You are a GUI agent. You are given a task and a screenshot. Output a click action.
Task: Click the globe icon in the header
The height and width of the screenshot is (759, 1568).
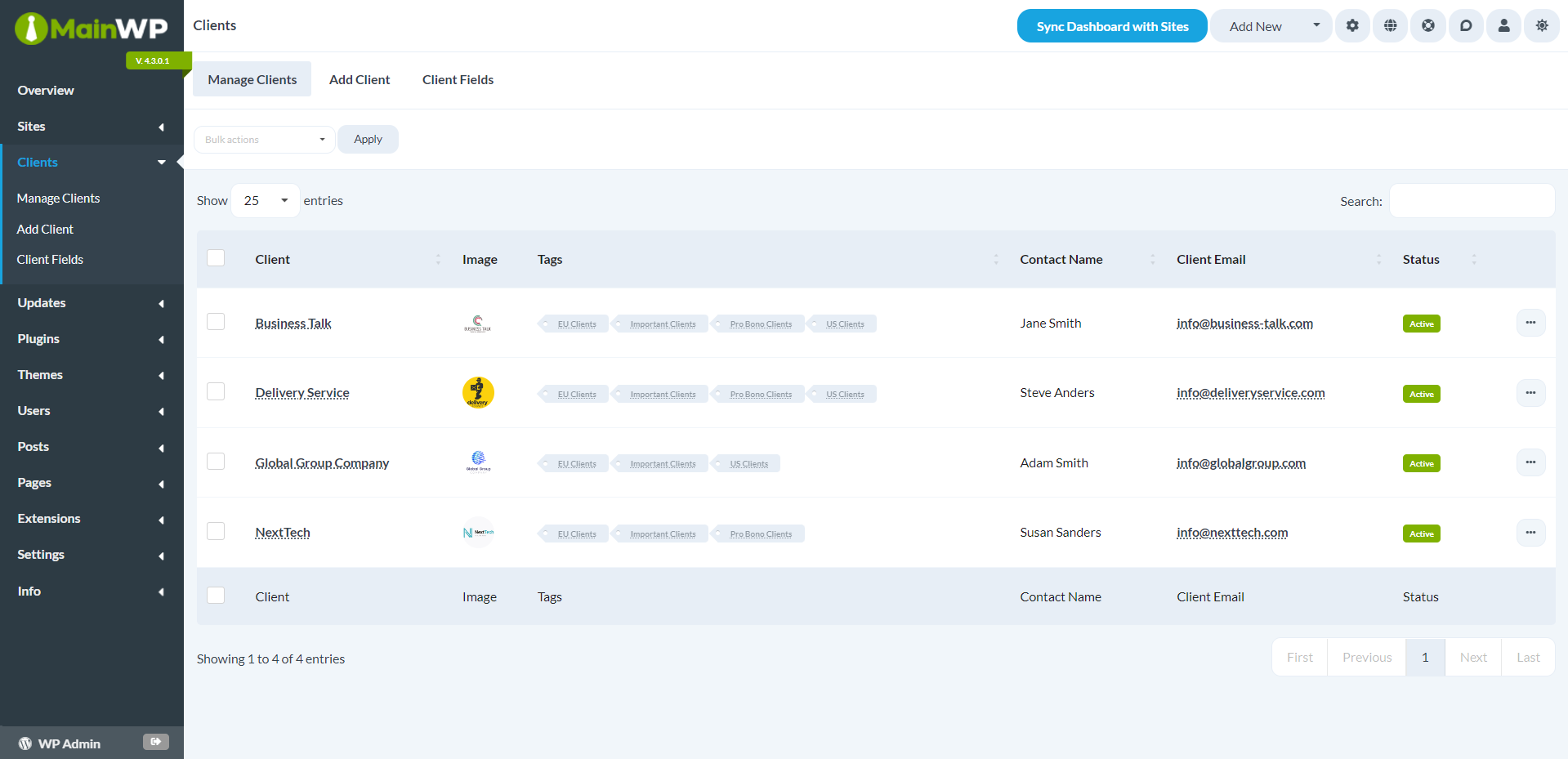tap(1390, 25)
